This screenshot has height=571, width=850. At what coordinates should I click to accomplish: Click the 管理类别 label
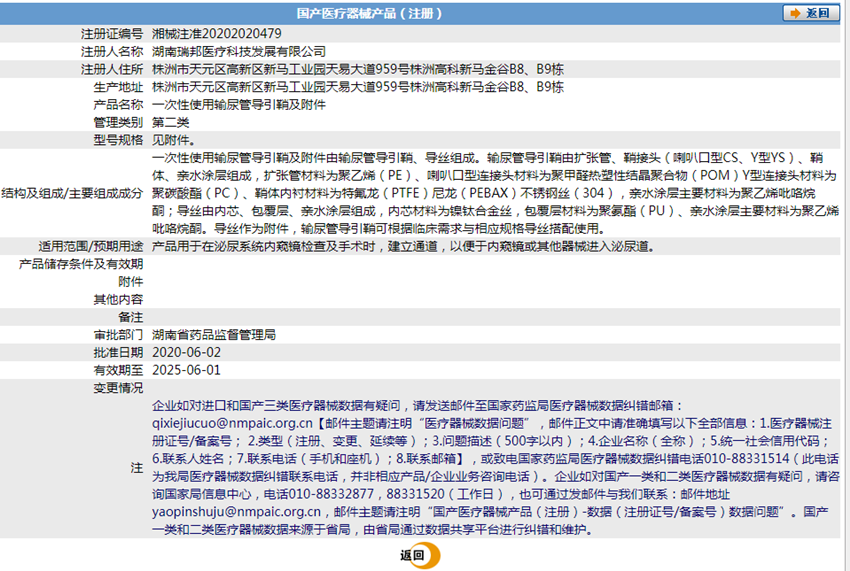118,123
